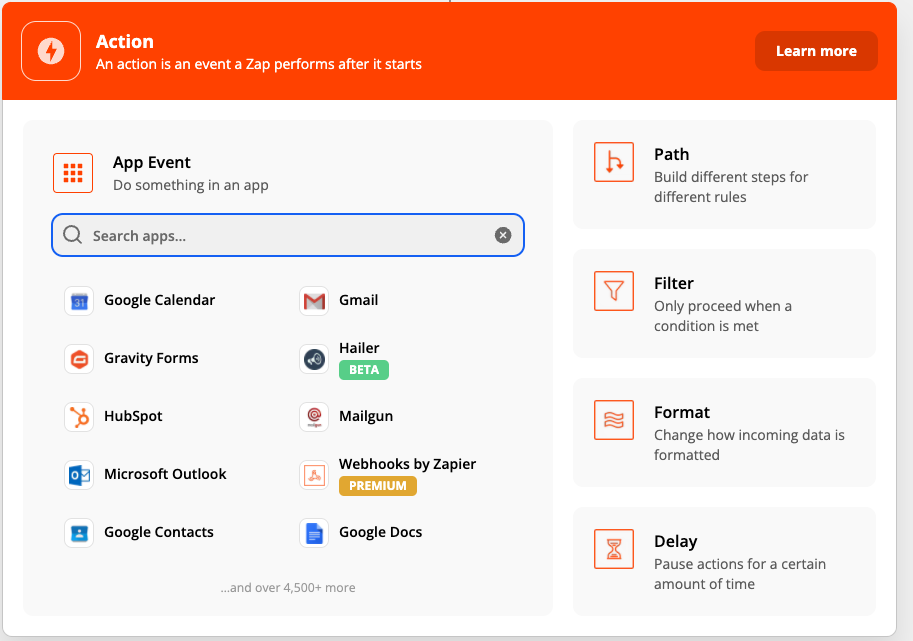Select the Google Contacts icon
This screenshot has width=913, height=641.
point(79,533)
